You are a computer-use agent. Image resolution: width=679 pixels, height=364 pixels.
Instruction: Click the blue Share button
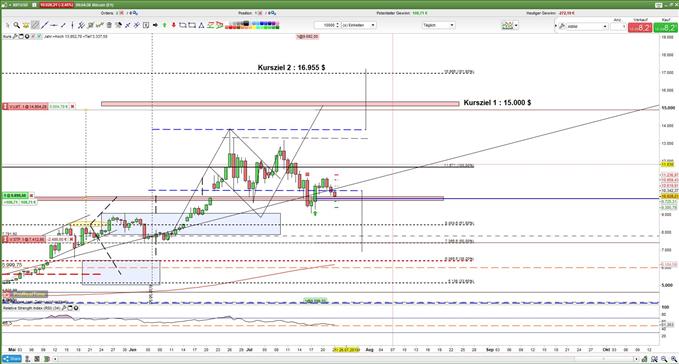11,359
